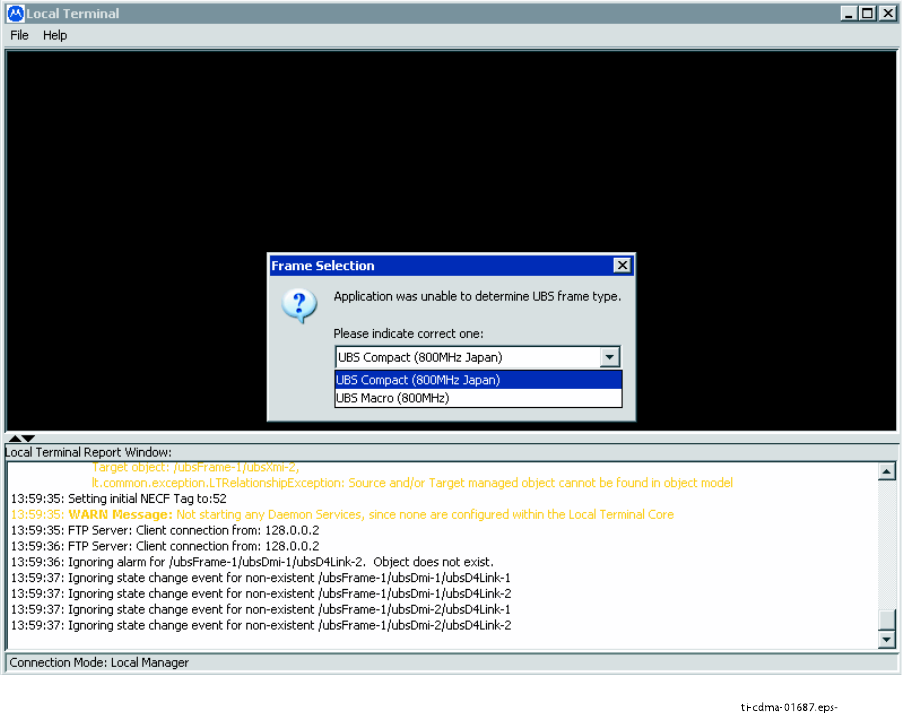
Task: Click state change line for ubsDmi-2/ubsD4Link-1
Action: coord(261,609)
